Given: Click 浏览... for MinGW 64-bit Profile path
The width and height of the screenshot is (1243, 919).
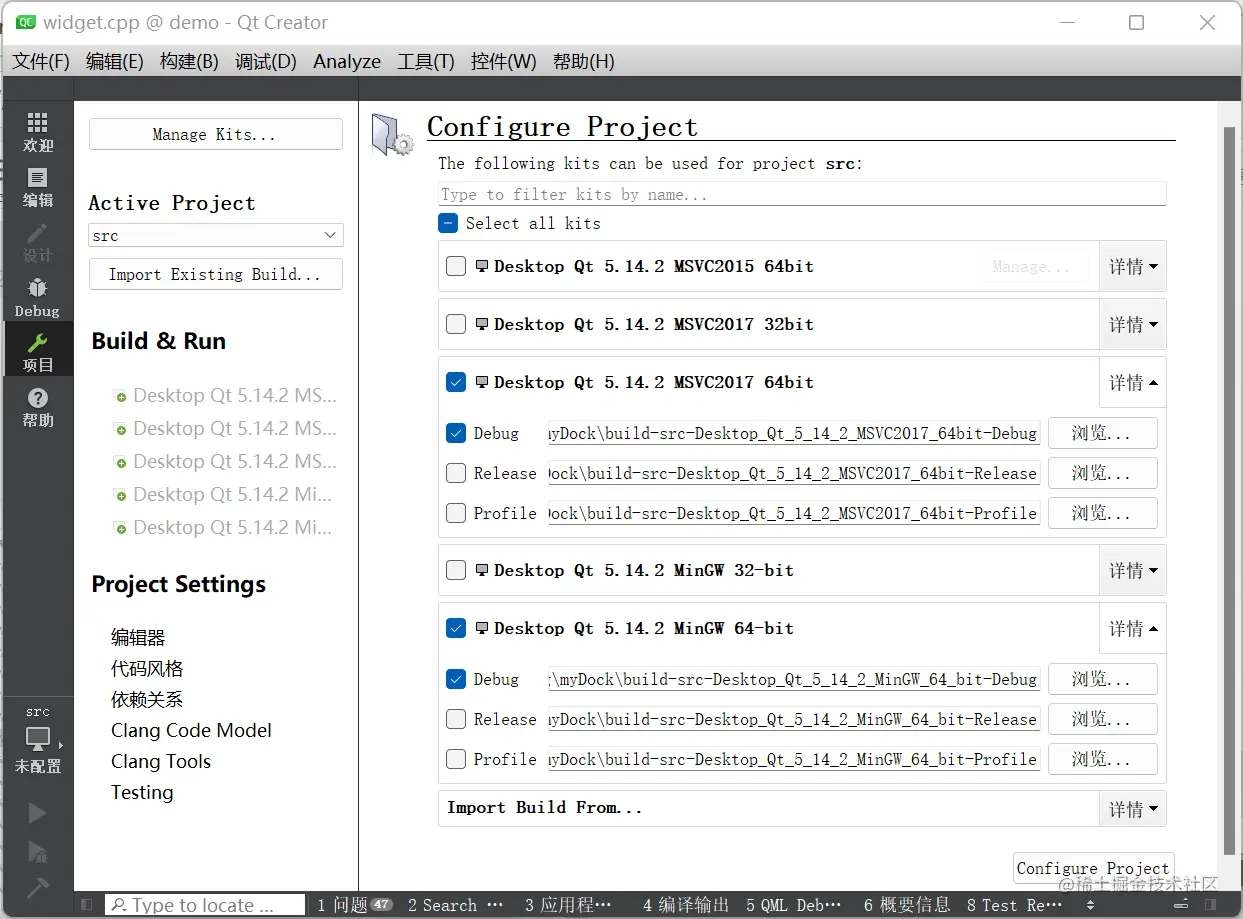Looking at the screenshot, I should tap(1102, 759).
